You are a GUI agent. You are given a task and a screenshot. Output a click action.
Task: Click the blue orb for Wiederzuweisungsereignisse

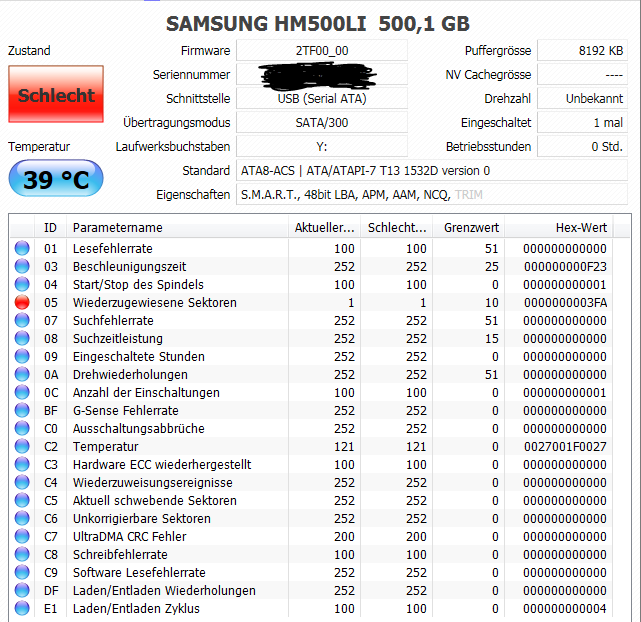[x=22, y=482]
